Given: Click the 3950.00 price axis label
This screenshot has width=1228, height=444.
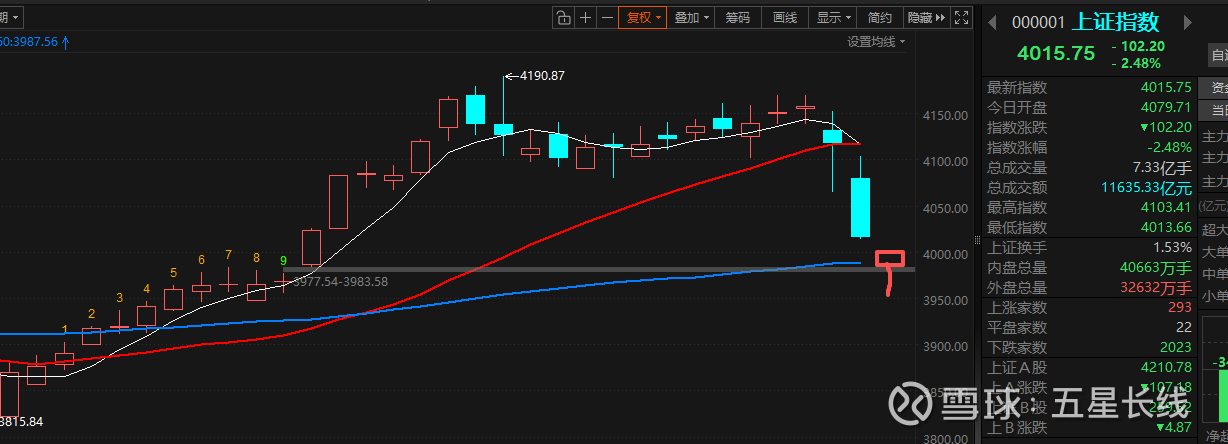Looking at the screenshot, I should coord(944,301).
